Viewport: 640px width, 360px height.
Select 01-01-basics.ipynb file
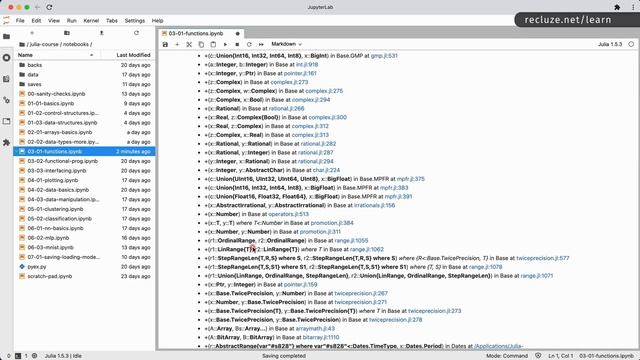[85, 104]
